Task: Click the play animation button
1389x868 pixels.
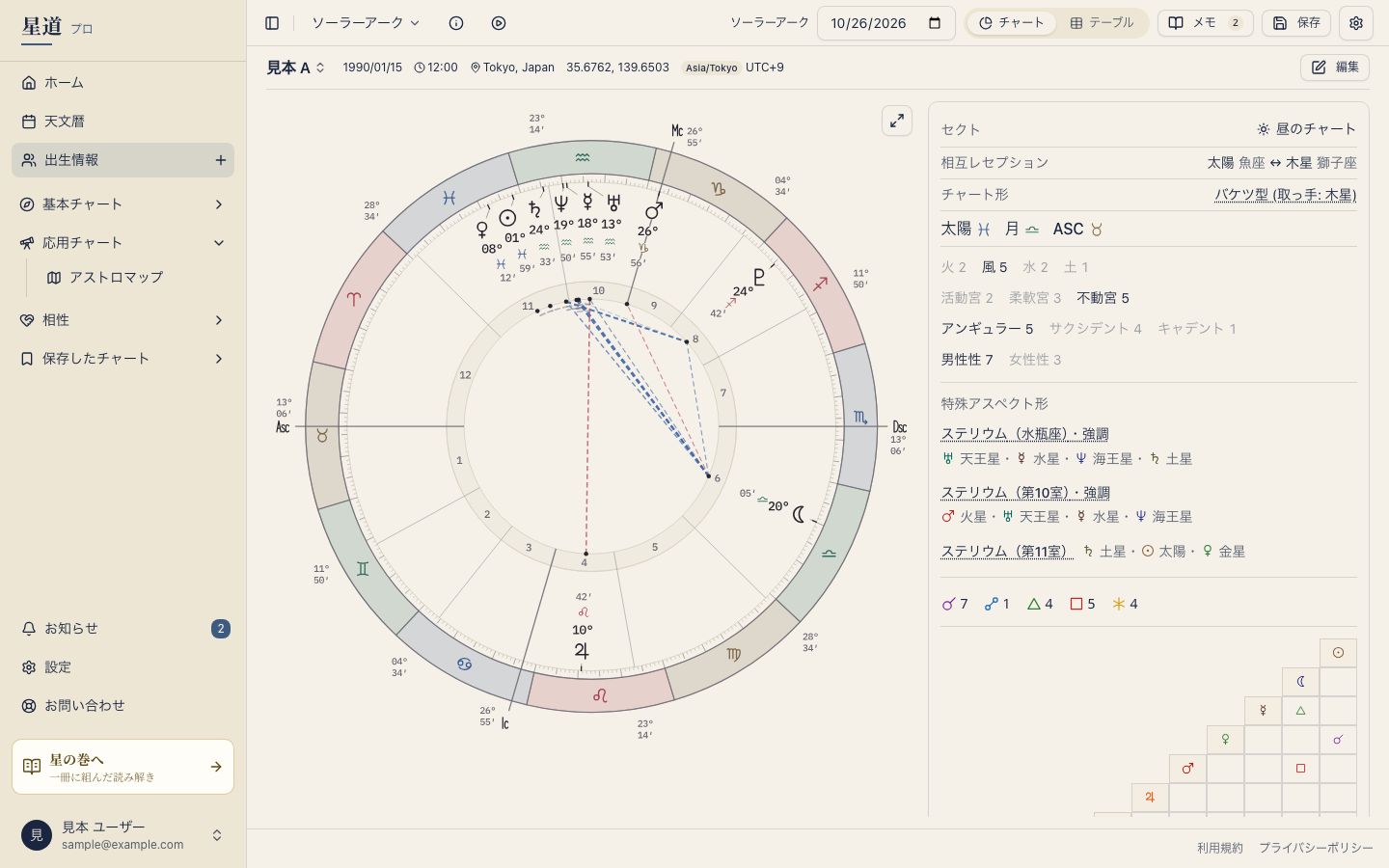Action: [x=499, y=23]
